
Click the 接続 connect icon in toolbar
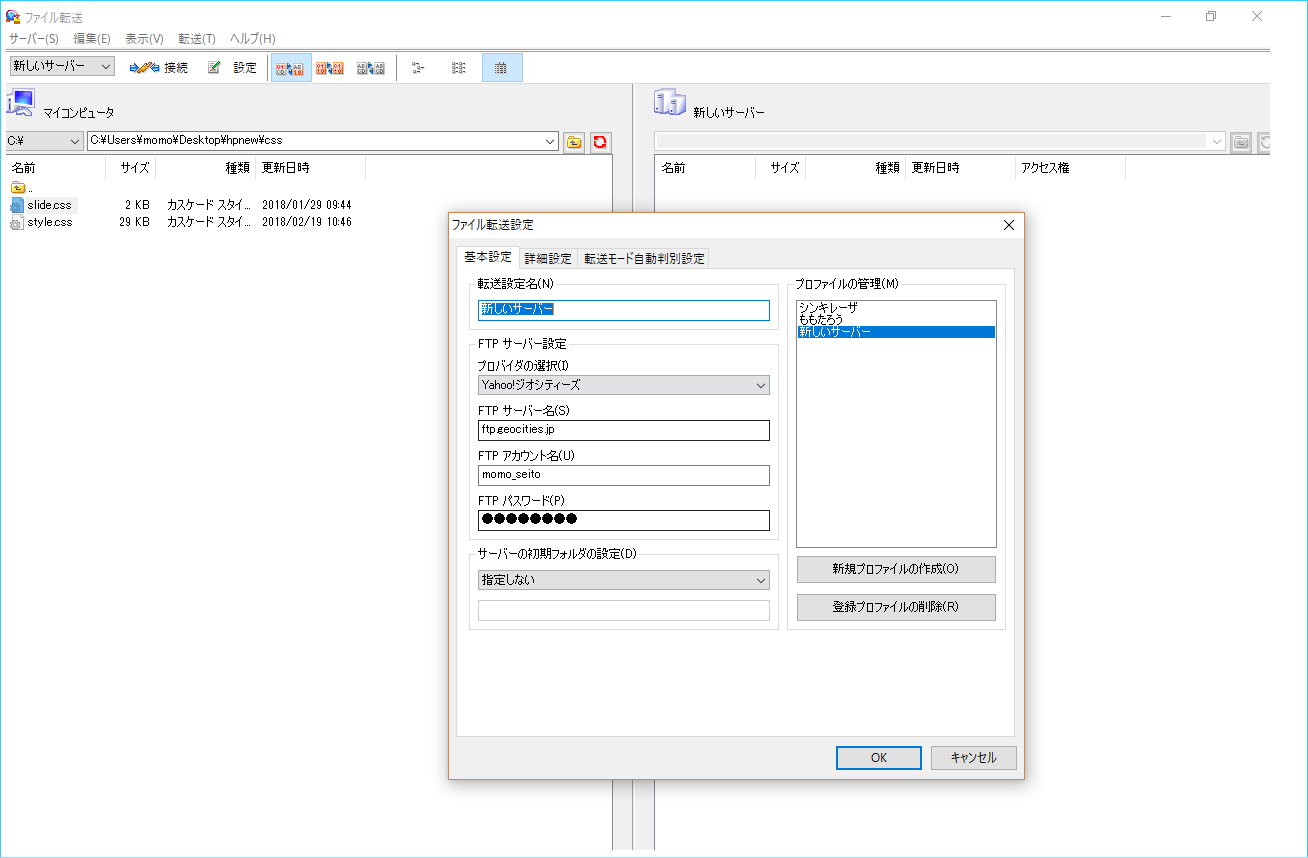(158, 68)
